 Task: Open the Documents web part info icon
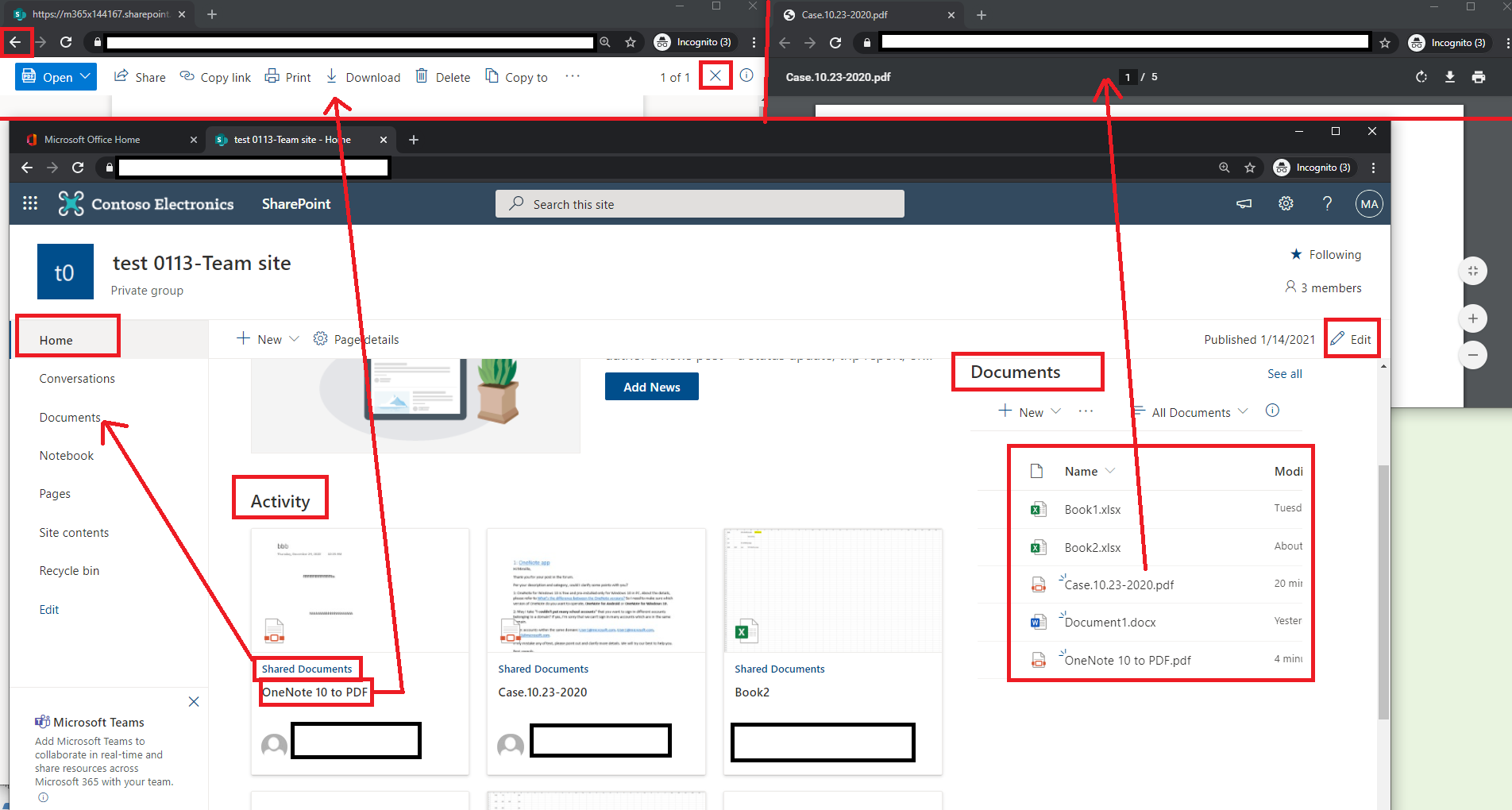click(1272, 411)
